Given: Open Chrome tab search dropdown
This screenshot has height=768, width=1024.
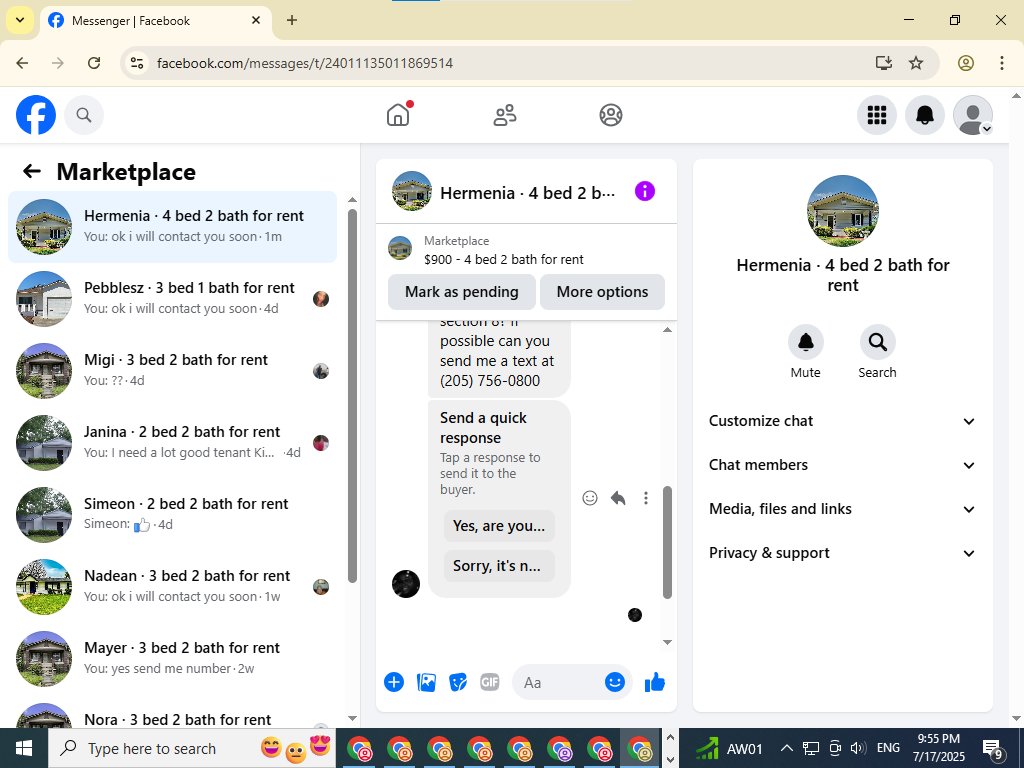Looking at the screenshot, I should tap(20, 20).
